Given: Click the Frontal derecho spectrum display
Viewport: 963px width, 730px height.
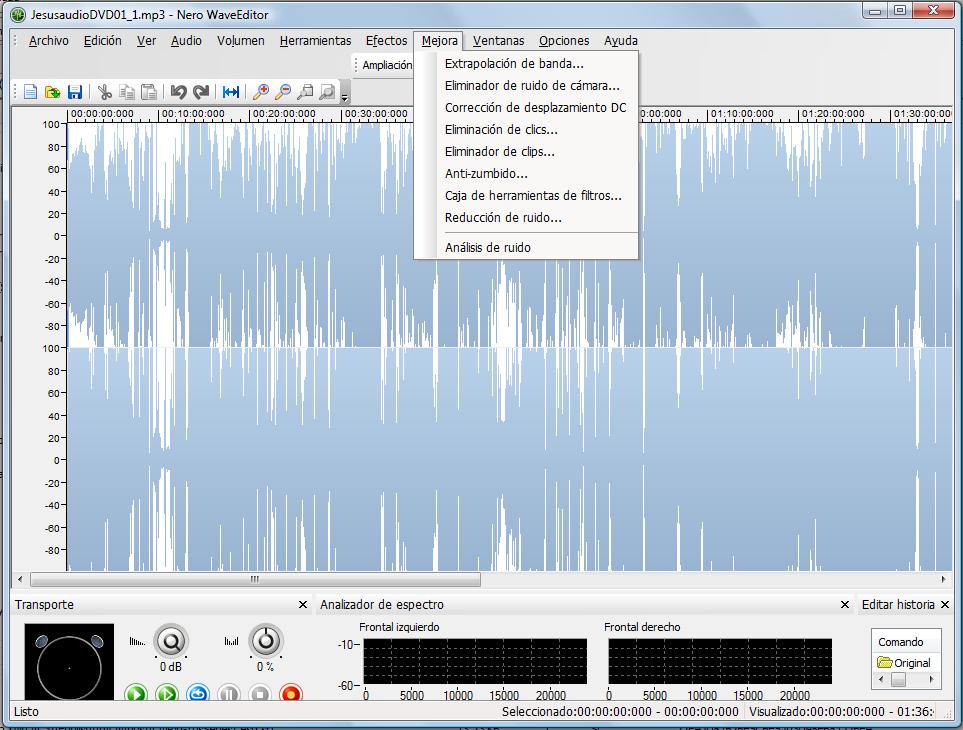Looking at the screenshot, I should 720,661.
